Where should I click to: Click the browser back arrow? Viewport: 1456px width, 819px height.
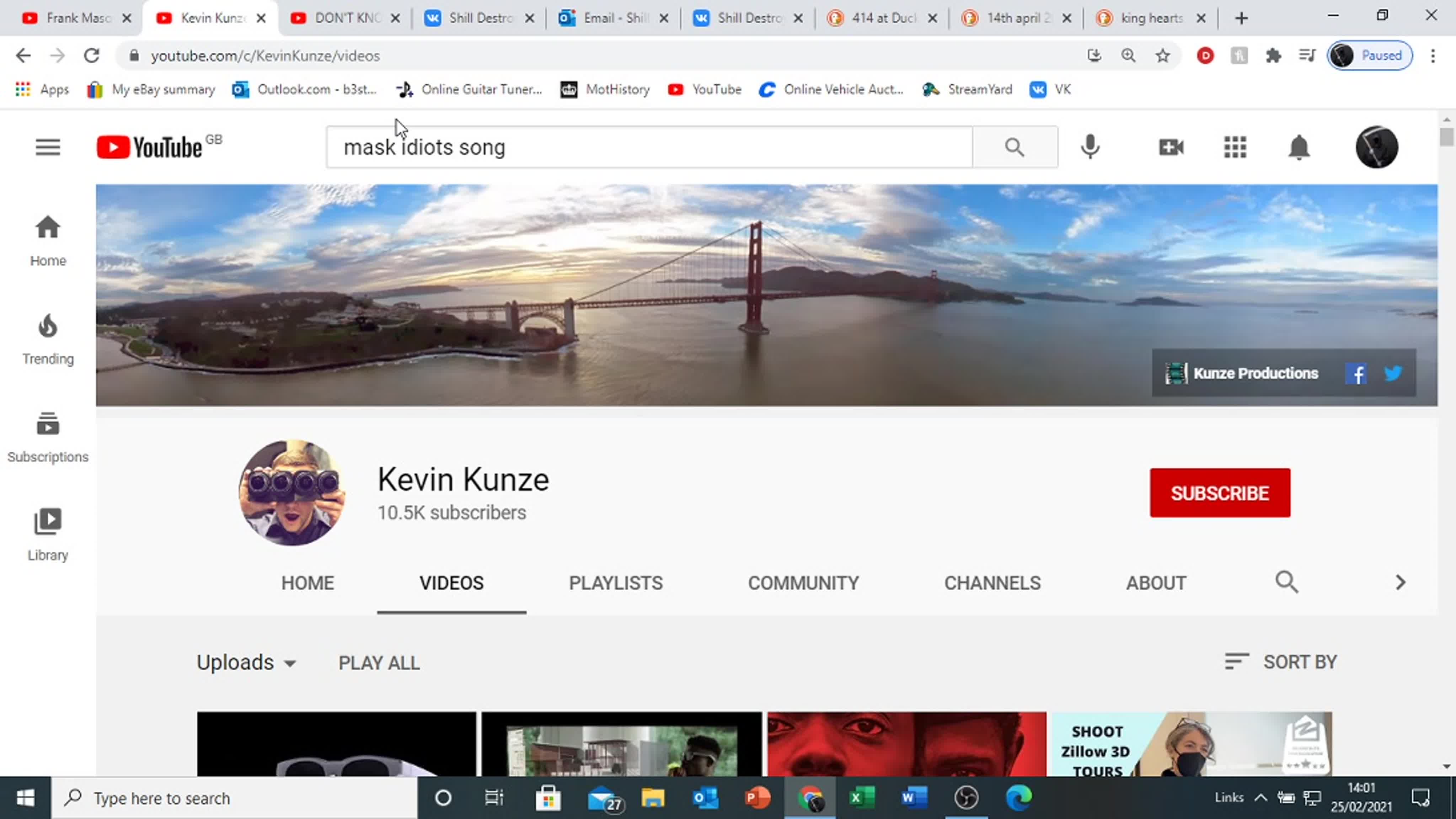pyautogui.click(x=23, y=55)
